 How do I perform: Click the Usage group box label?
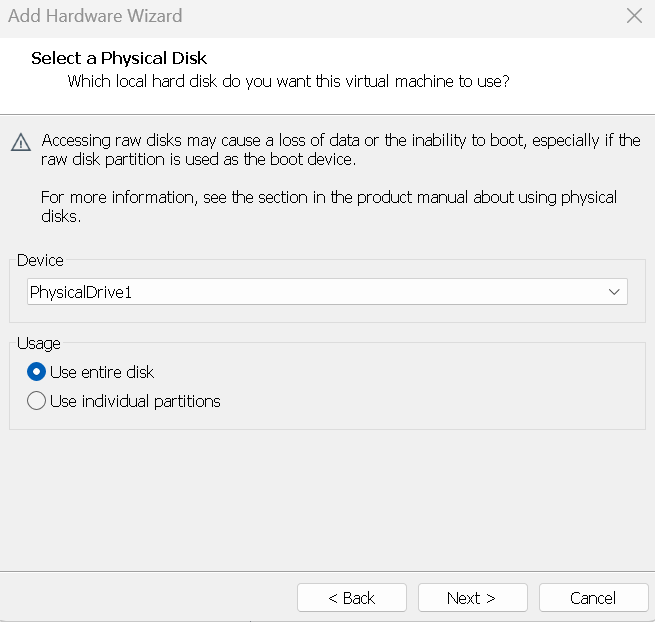38,343
